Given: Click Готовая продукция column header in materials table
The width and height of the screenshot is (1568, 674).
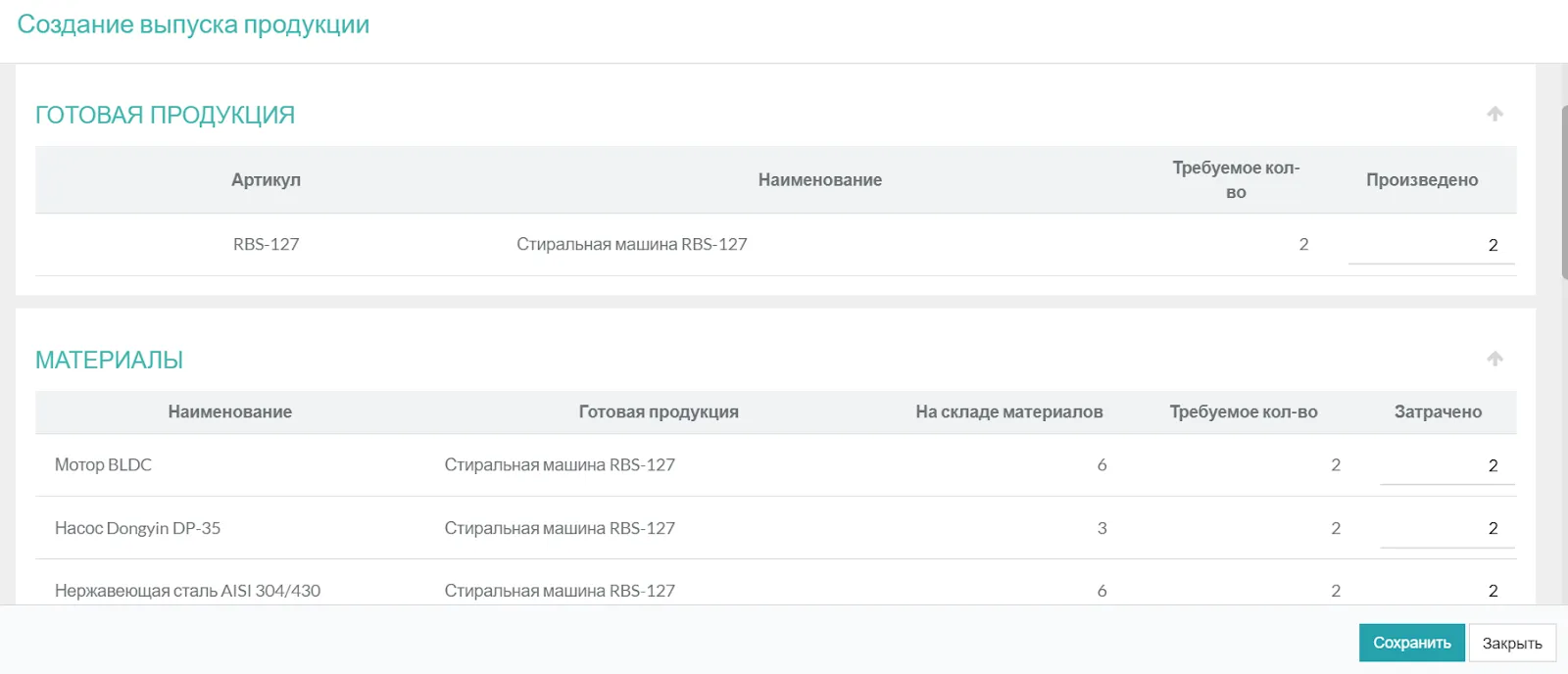Looking at the screenshot, I should pyautogui.click(x=658, y=412).
